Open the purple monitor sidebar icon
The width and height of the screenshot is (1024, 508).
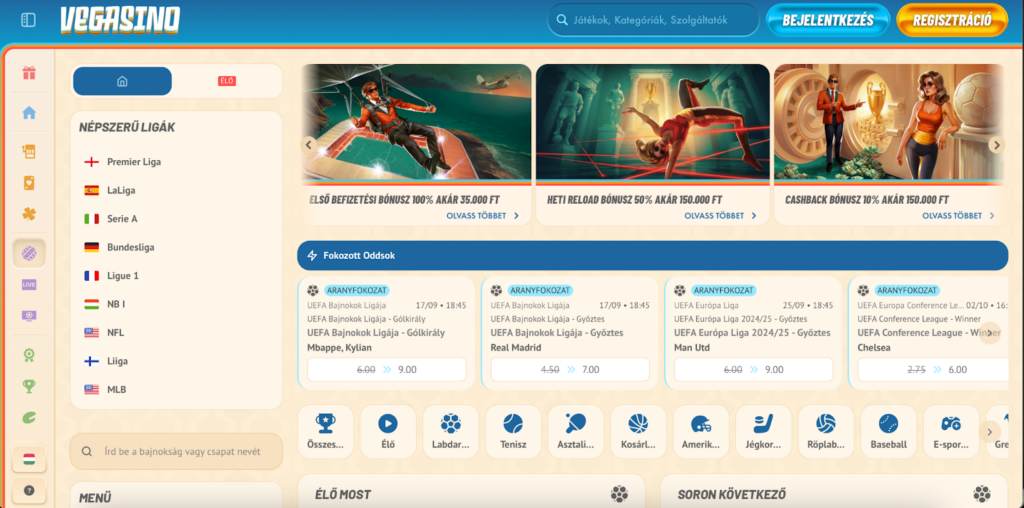tap(29, 315)
